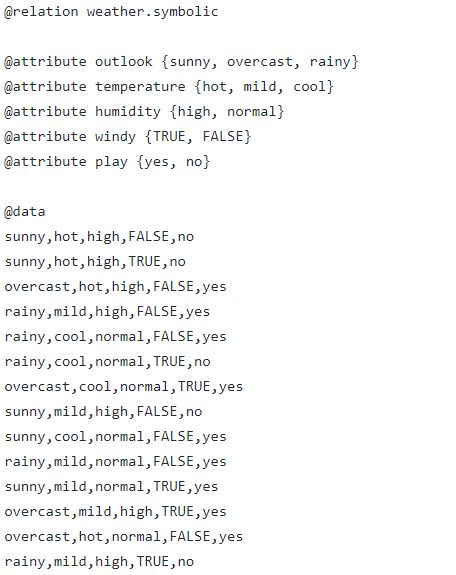Click the row rainy,mild,normal,FALSE,yes
The image size is (456, 575).
point(116,462)
